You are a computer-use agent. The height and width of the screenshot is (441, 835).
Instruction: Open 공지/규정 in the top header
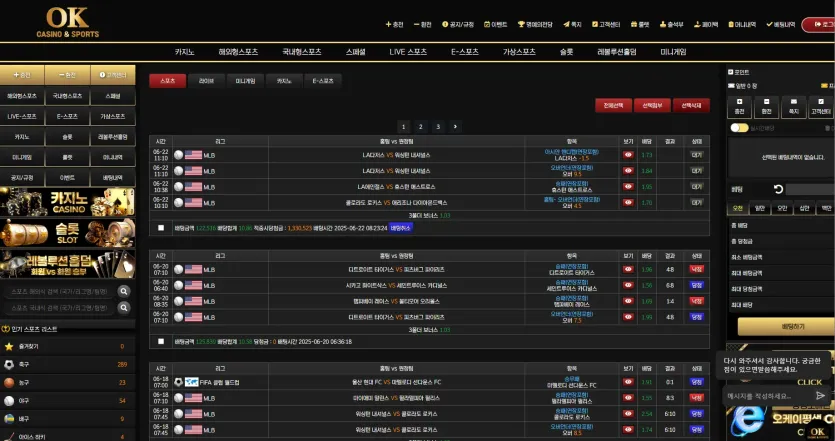tap(458, 24)
